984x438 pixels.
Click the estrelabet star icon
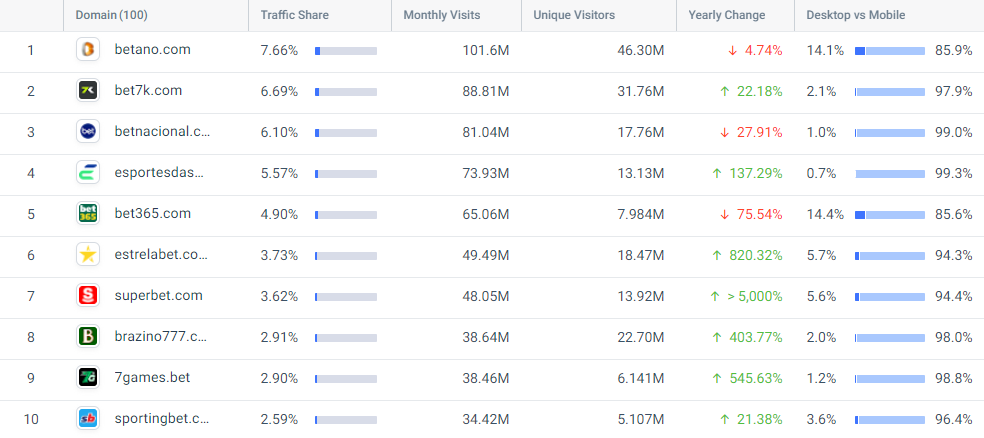pos(88,255)
